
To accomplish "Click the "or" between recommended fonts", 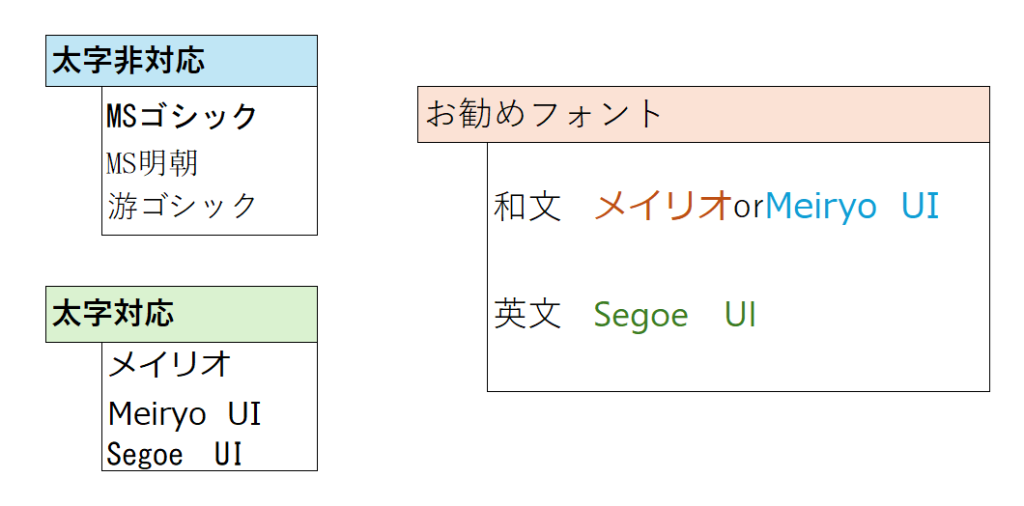I will tap(748, 208).
